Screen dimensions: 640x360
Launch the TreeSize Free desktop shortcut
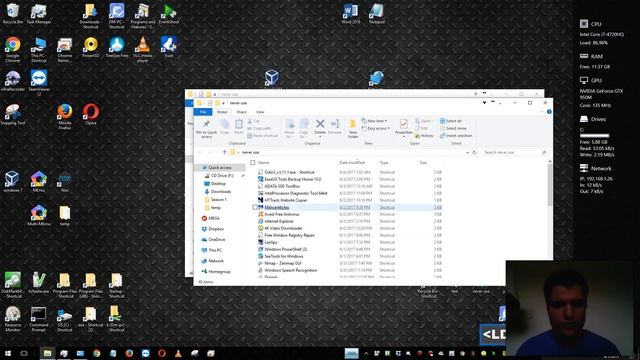click(x=117, y=47)
